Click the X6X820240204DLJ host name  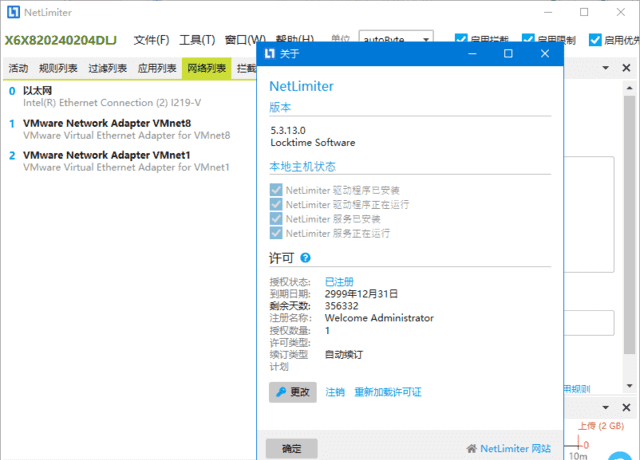tap(60, 40)
